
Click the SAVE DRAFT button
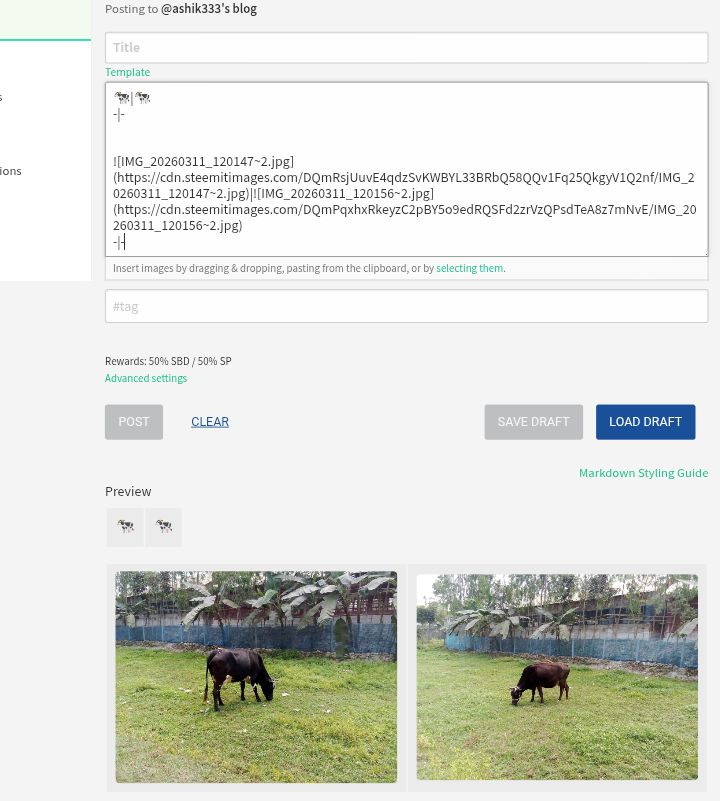point(533,422)
